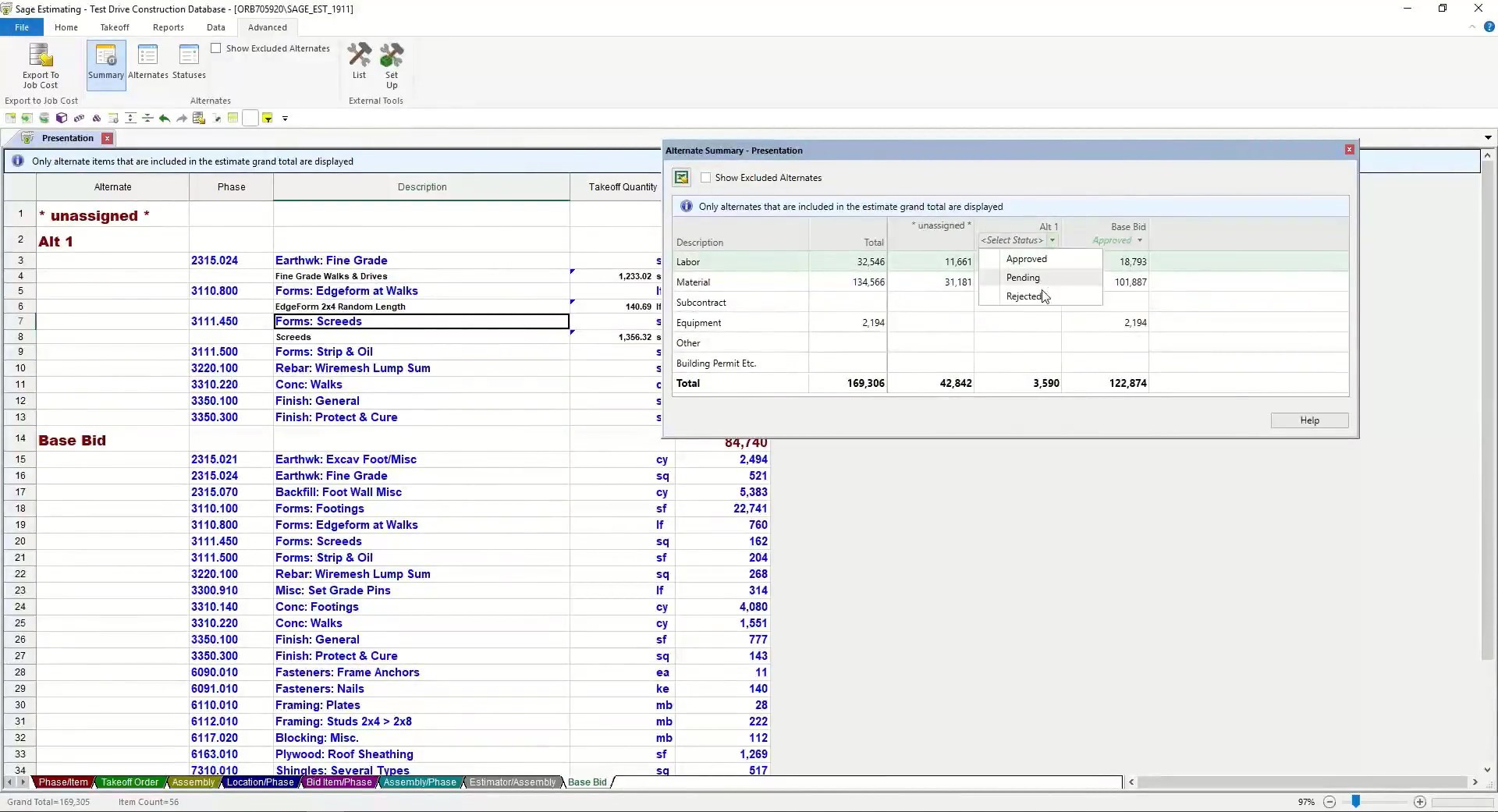Open the Summary alternates view
This screenshot has width=1498, height=812.
click(106, 66)
